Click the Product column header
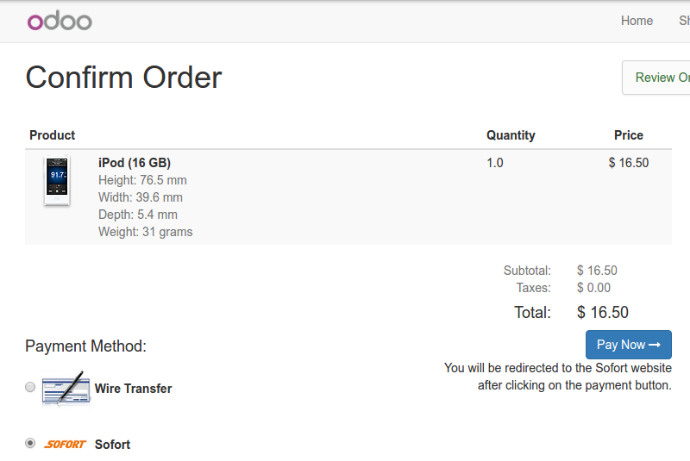This screenshot has height=461, width=690. click(x=52, y=135)
